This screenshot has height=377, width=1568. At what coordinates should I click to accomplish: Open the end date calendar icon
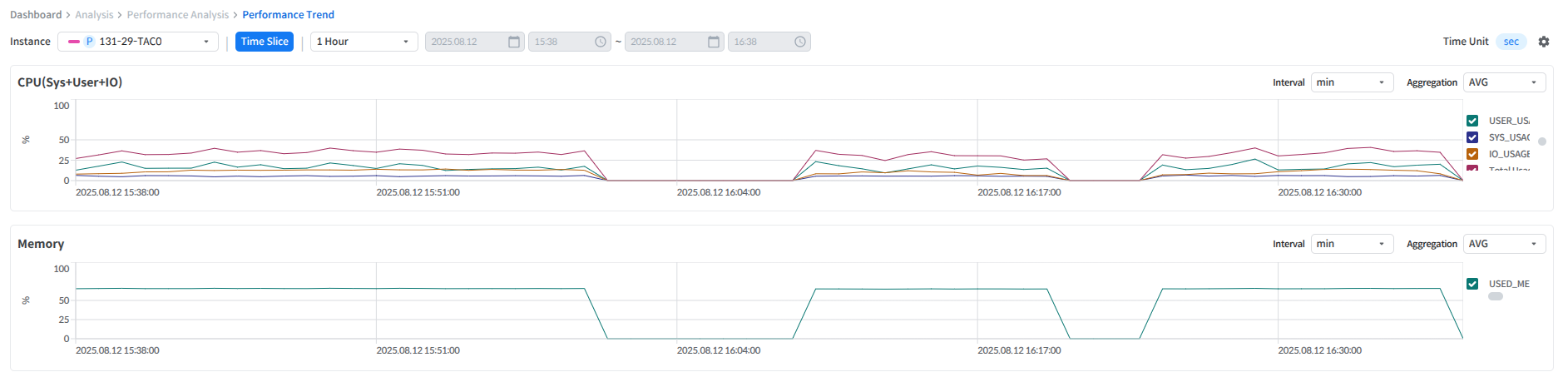pyautogui.click(x=714, y=42)
